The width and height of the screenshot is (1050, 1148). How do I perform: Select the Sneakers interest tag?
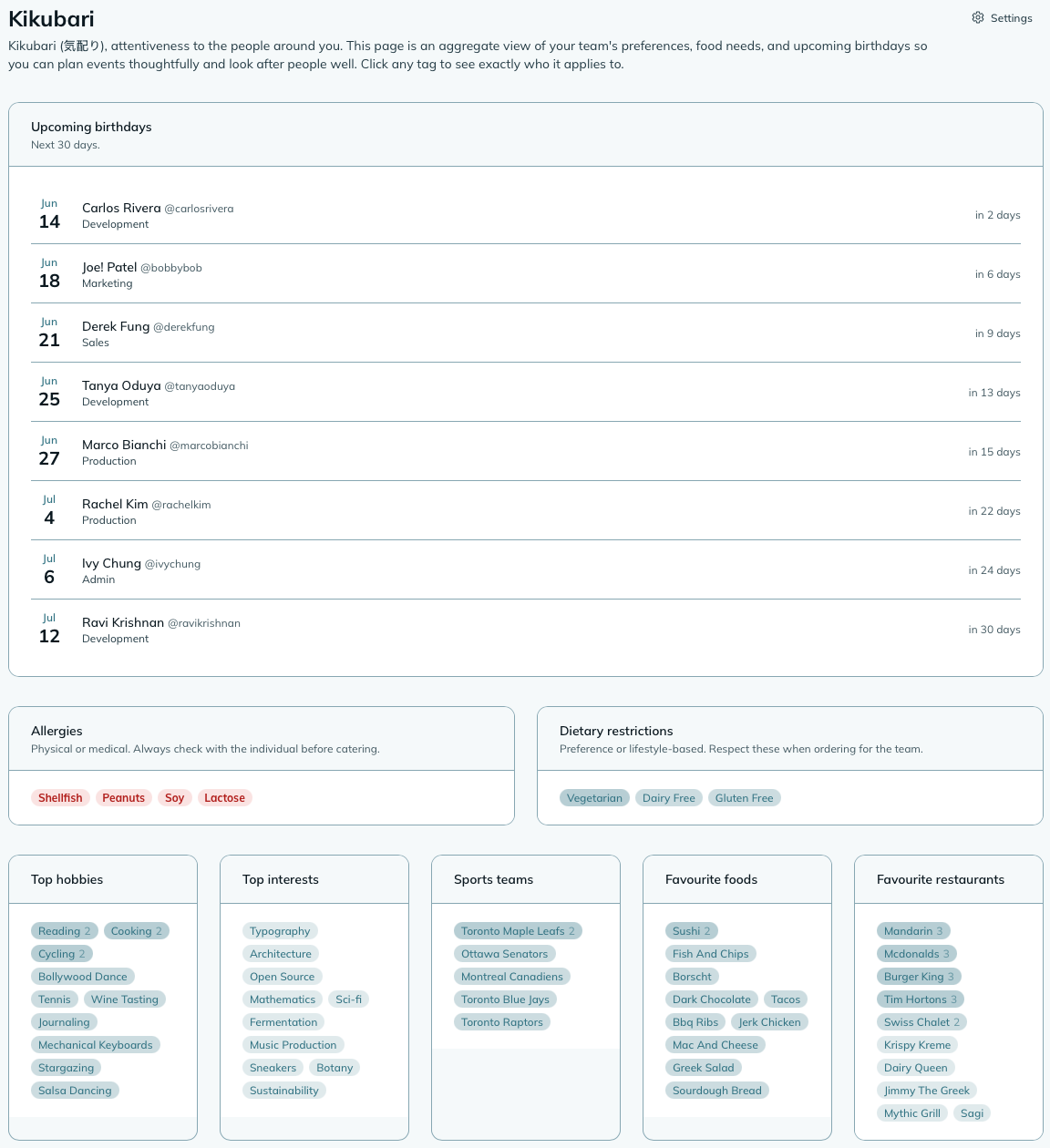point(273,1068)
